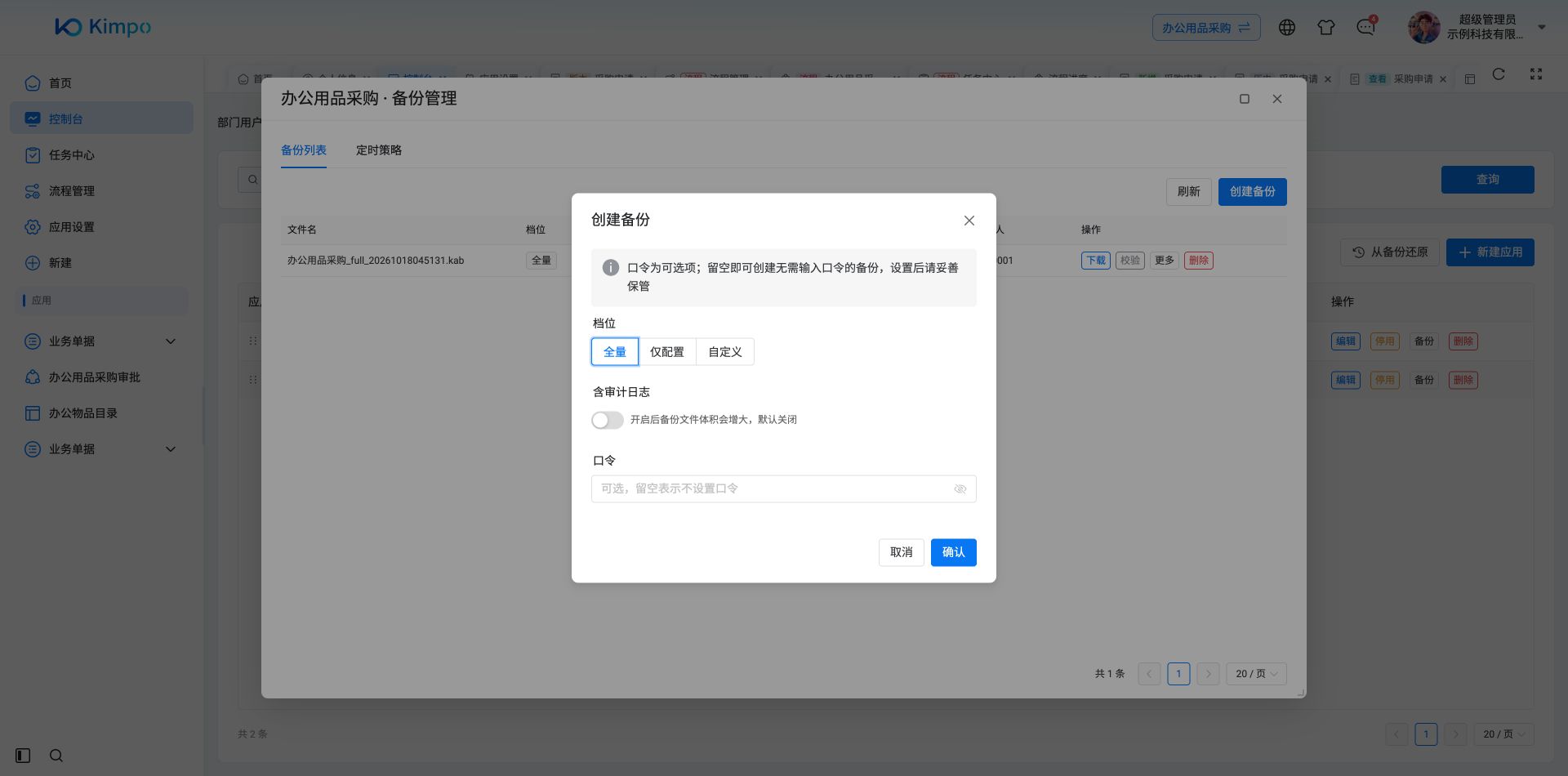Click the globe language icon
Screen dimensions: 1568x776
pyautogui.click(x=1287, y=27)
